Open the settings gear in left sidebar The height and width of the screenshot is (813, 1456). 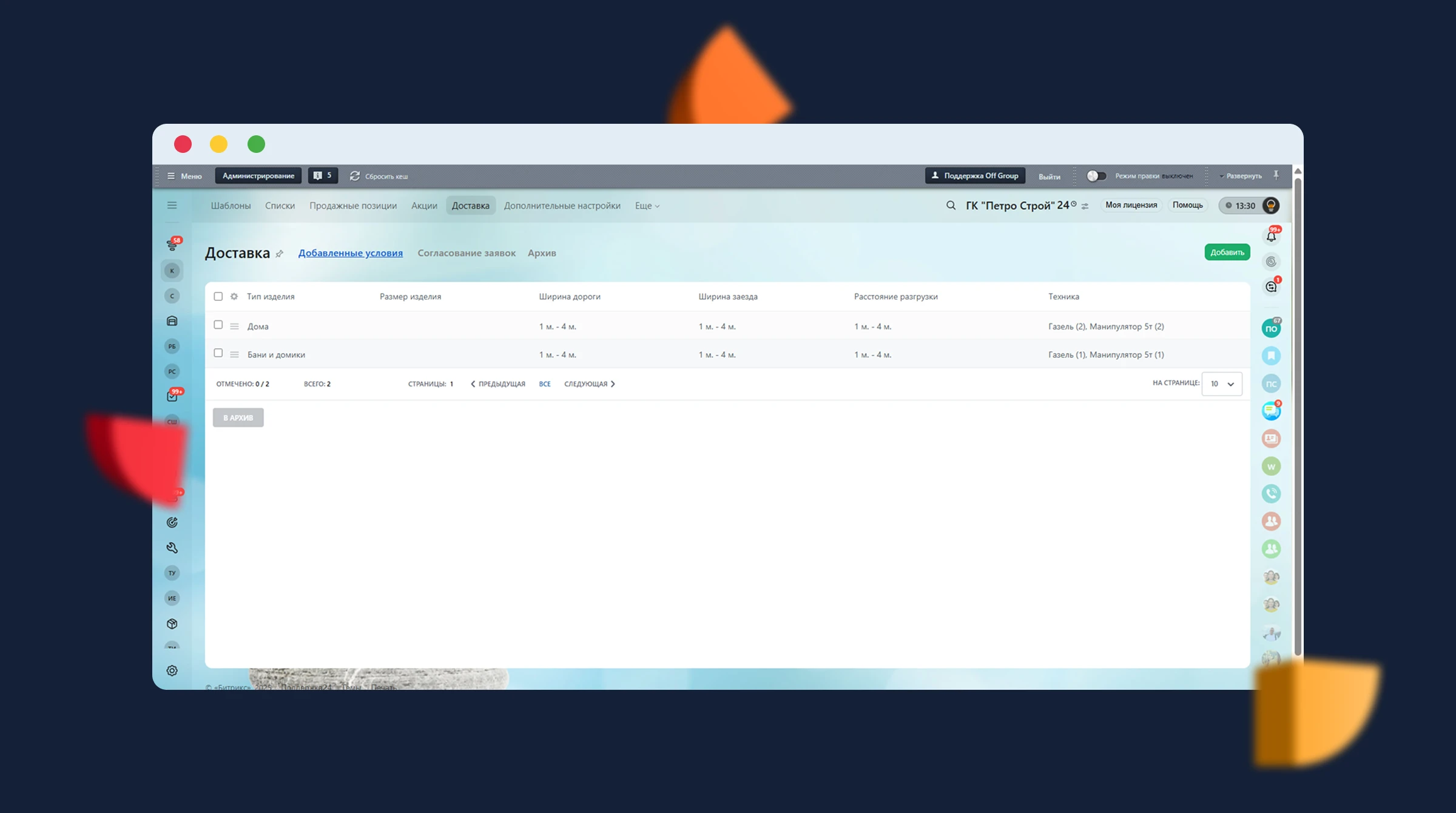pos(172,670)
